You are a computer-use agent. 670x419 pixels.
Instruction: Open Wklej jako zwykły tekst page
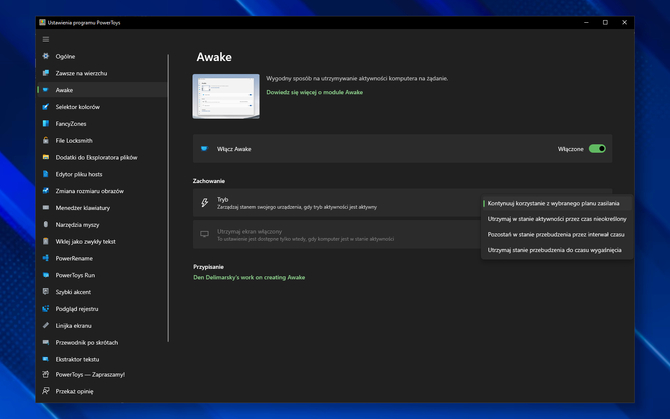102,241
